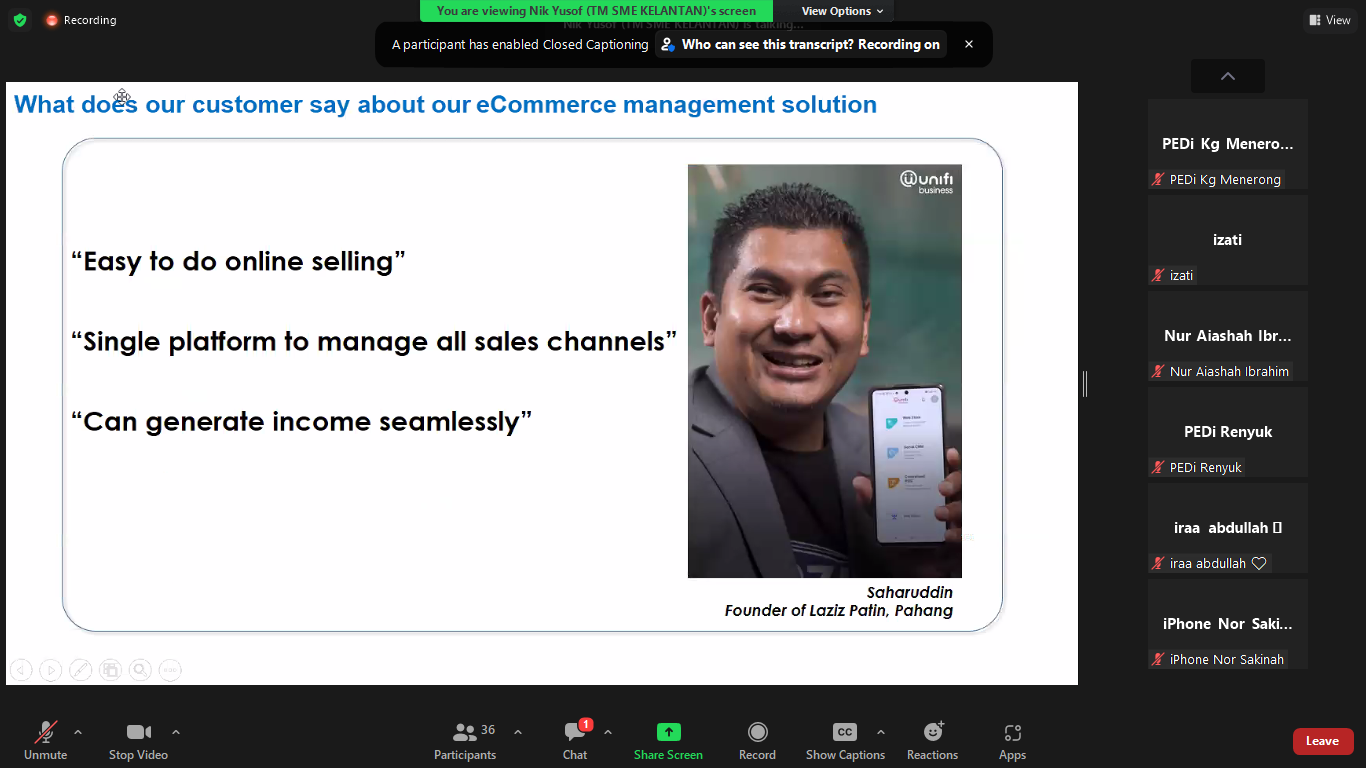Click the Unmute microphone icon
The image size is (1366, 768).
pos(45,733)
